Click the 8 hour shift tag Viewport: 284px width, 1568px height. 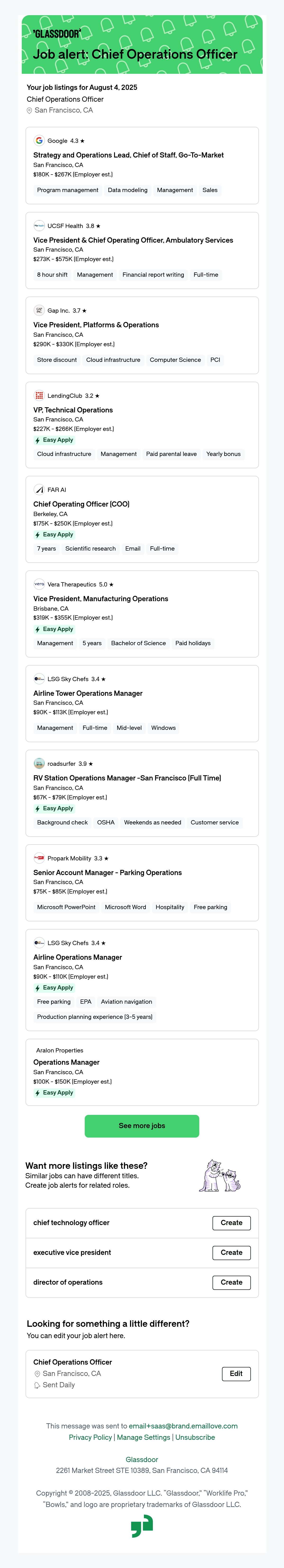(52, 275)
